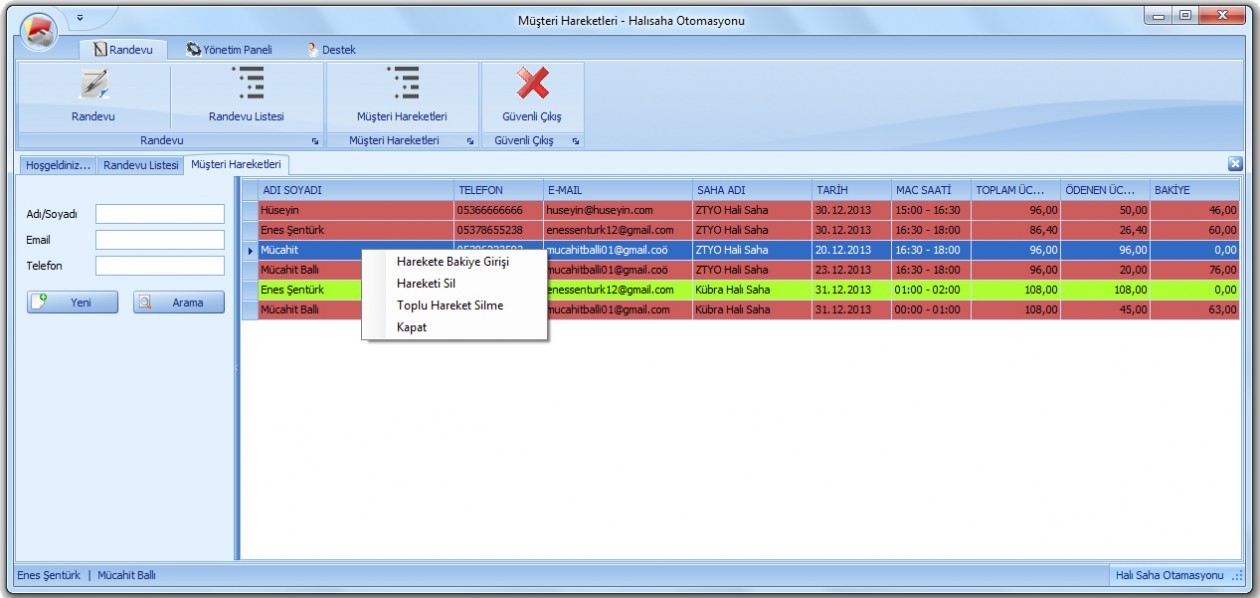Screen dimensions: 1260x598
Task: Select Toplu Hareket Silme menu entry
Action: [450, 306]
